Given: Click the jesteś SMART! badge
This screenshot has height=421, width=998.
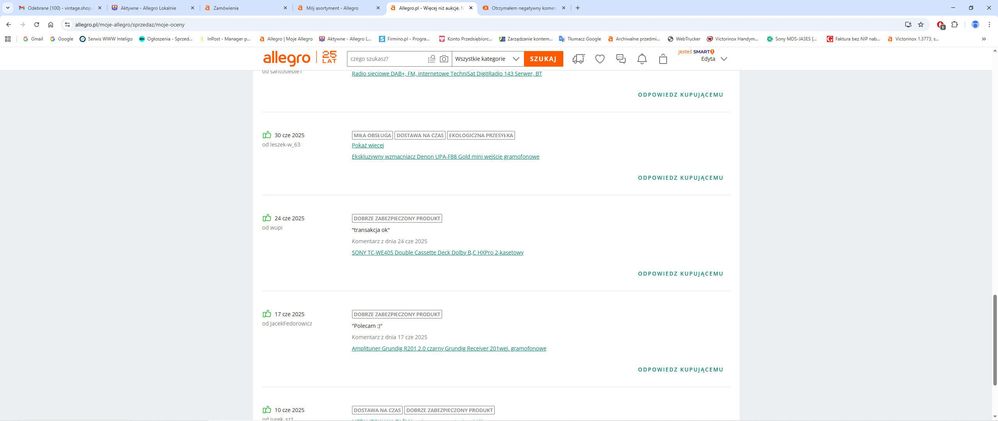Looking at the screenshot, I should (x=696, y=52).
